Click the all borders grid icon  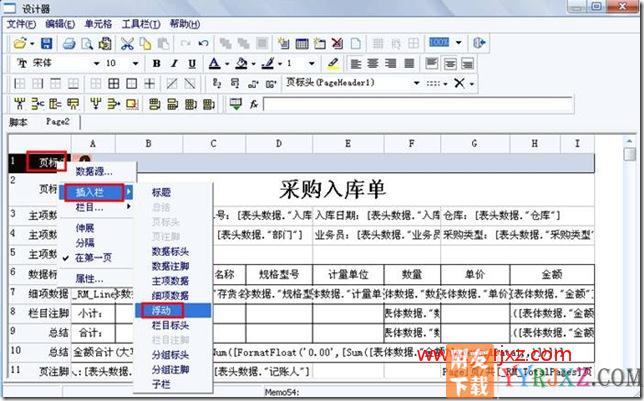(x=114, y=84)
